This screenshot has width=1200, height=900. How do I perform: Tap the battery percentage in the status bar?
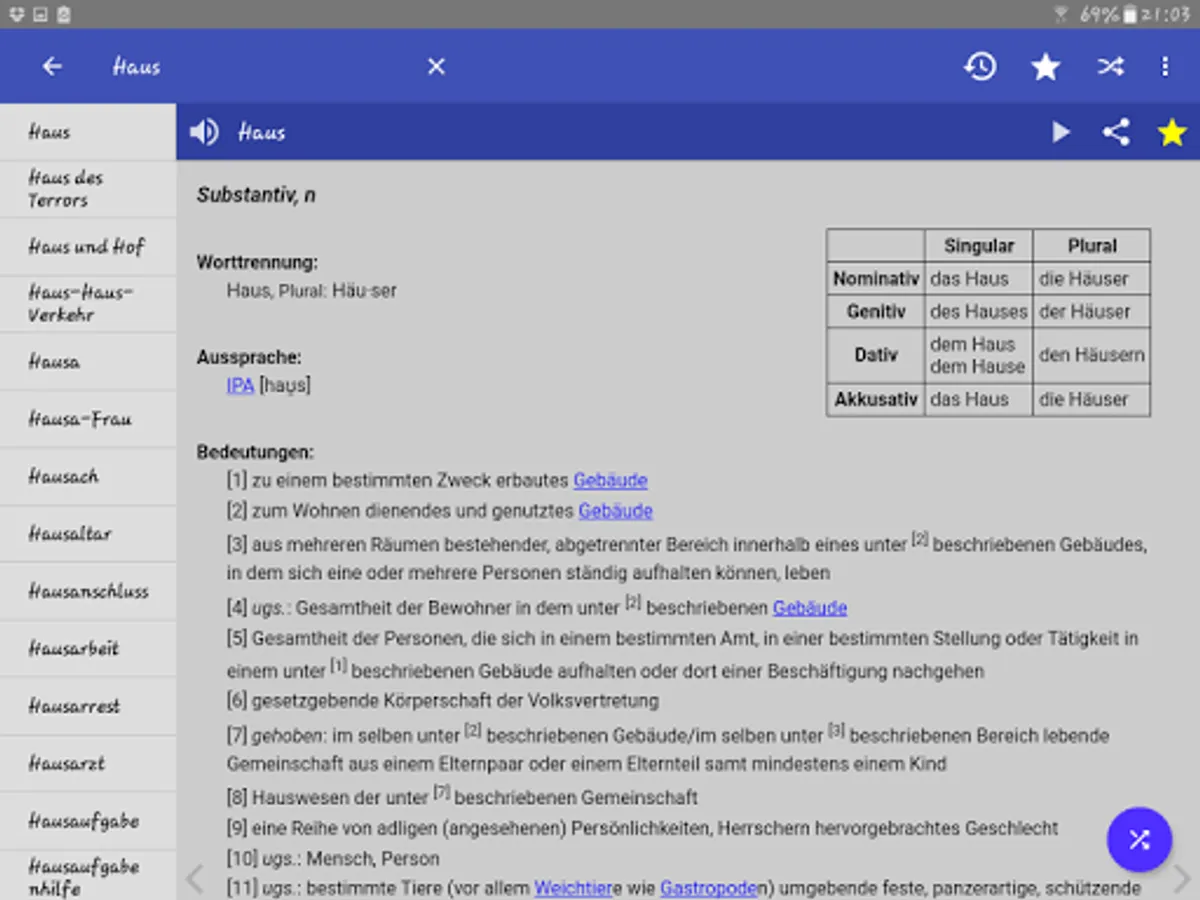tap(1099, 14)
